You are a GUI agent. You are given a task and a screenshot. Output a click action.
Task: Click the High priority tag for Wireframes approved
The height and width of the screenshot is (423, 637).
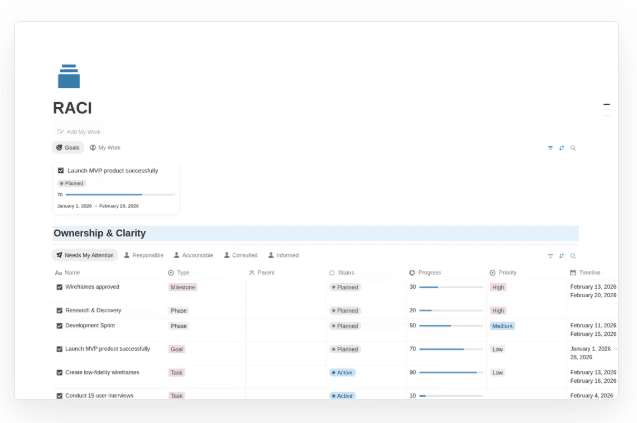pos(498,287)
